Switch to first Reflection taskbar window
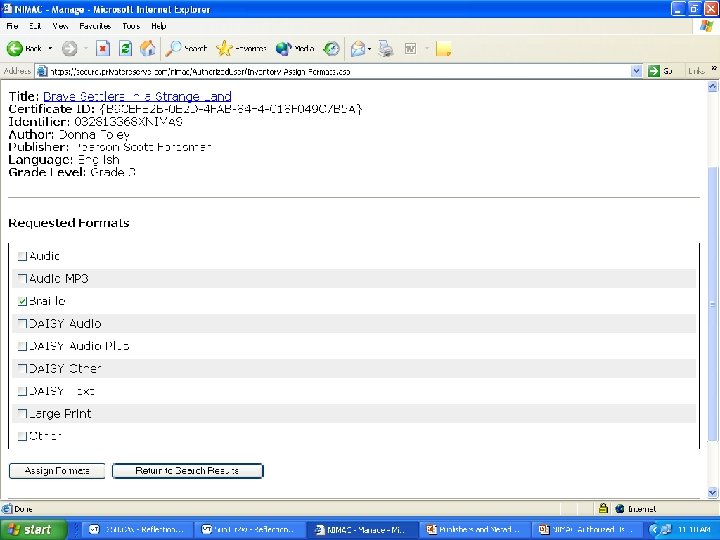 (x=136, y=530)
